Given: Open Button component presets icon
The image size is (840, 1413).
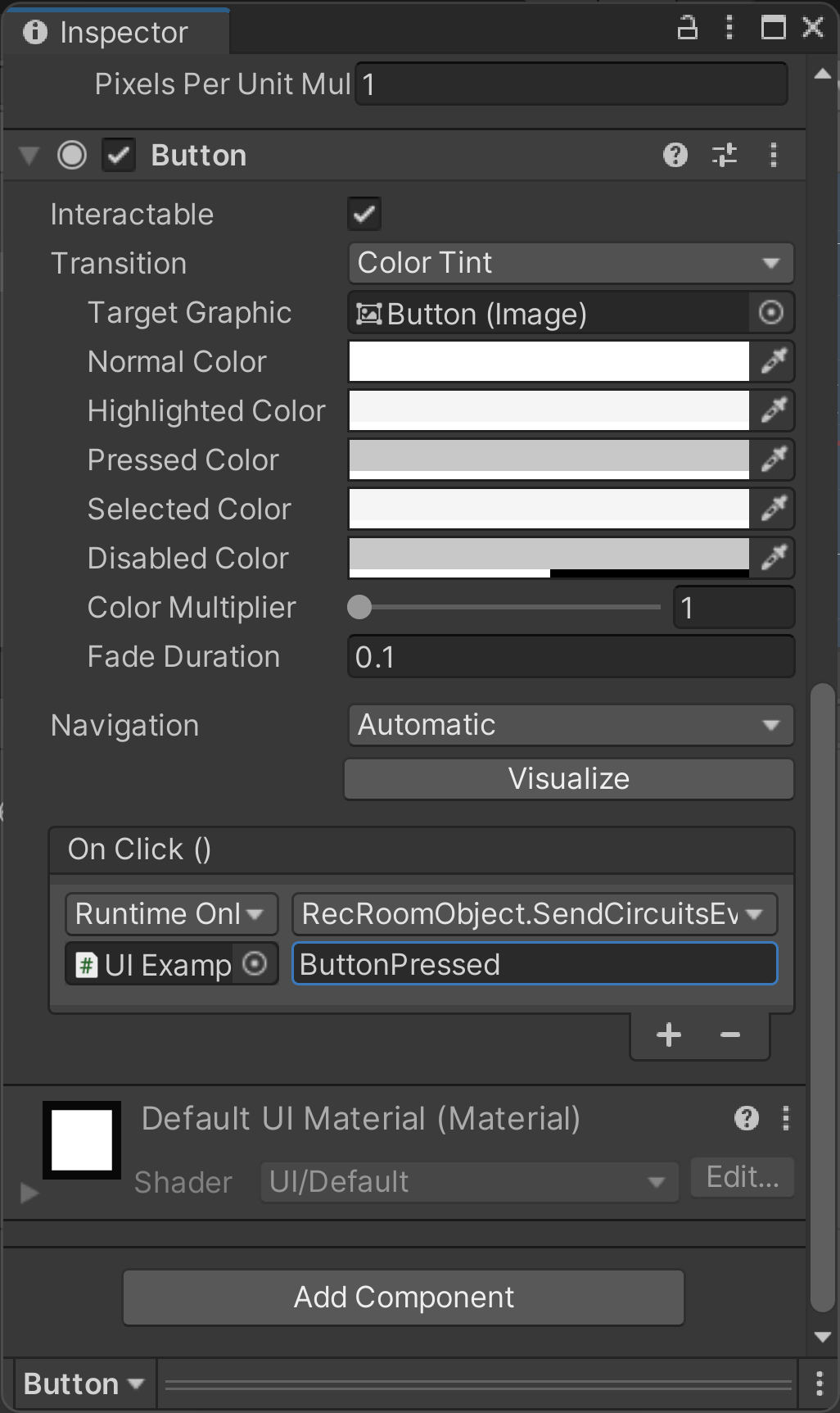Looking at the screenshot, I should coord(724,155).
